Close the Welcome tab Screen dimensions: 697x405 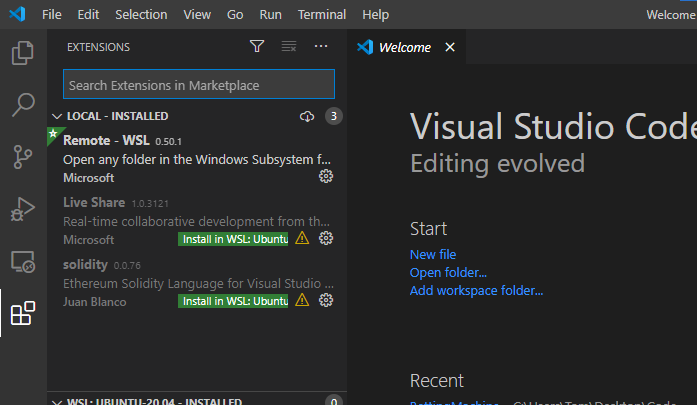[450, 47]
